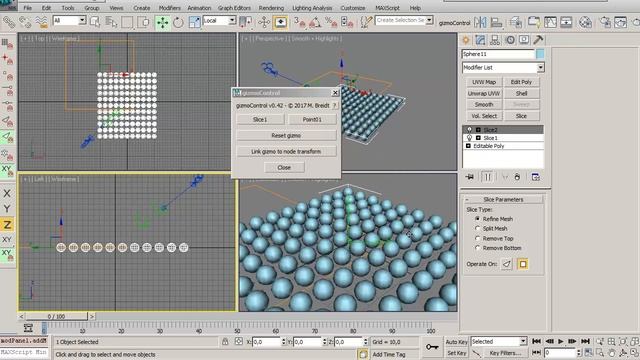Image resolution: width=640 pixels, height=360 pixels.
Task: Select the Scale tool in toolbar
Action: (195, 22)
